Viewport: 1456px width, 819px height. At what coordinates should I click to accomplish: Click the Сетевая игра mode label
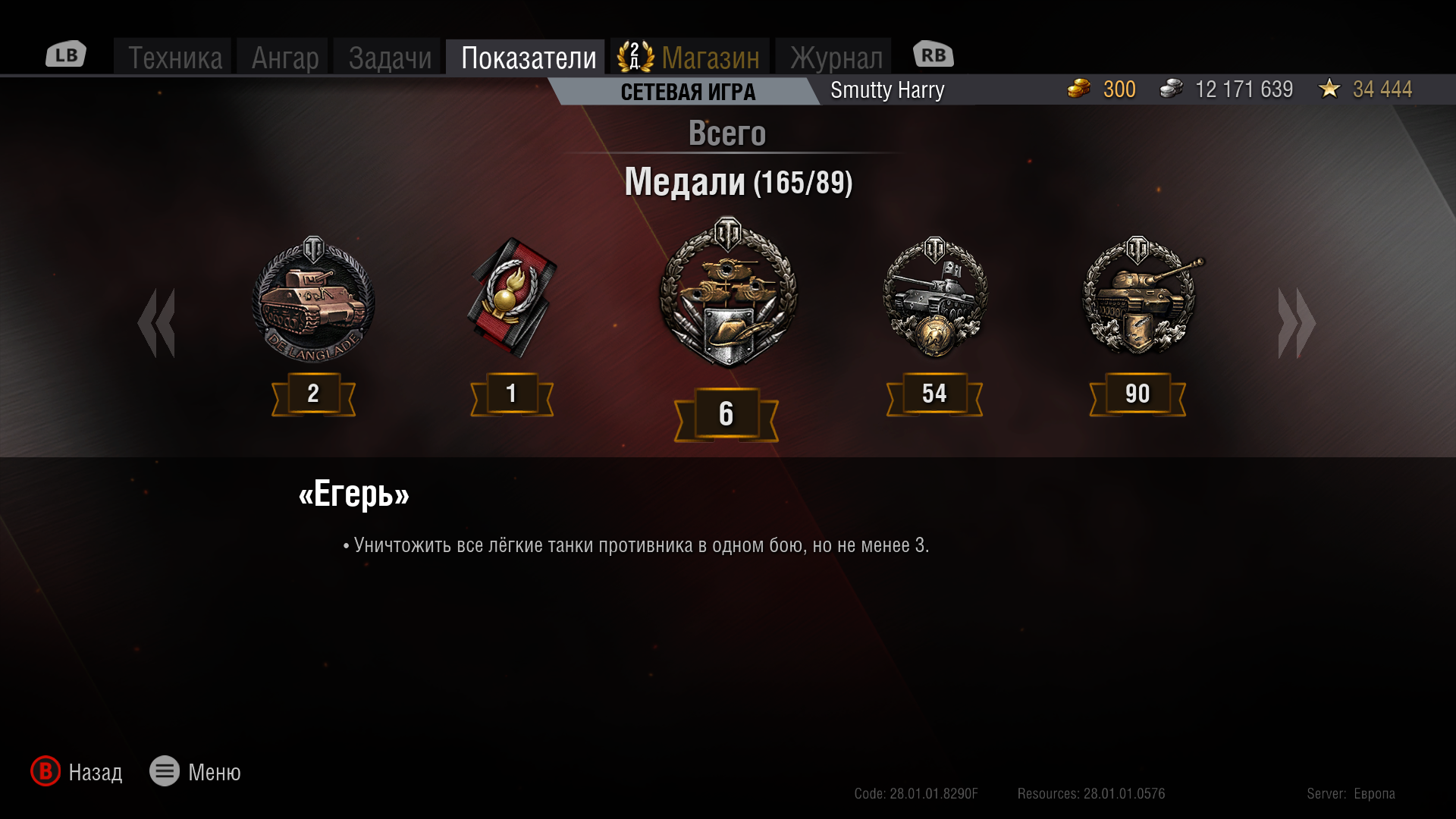coord(688,92)
